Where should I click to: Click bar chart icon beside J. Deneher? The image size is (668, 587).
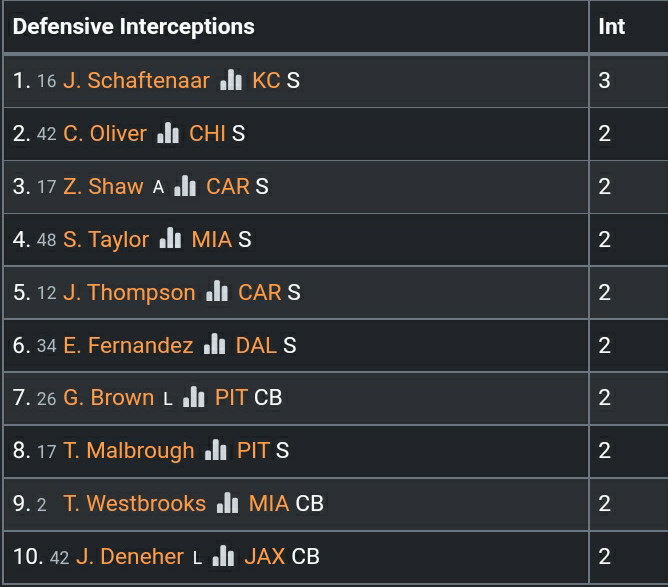pyautogui.click(x=224, y=557)
